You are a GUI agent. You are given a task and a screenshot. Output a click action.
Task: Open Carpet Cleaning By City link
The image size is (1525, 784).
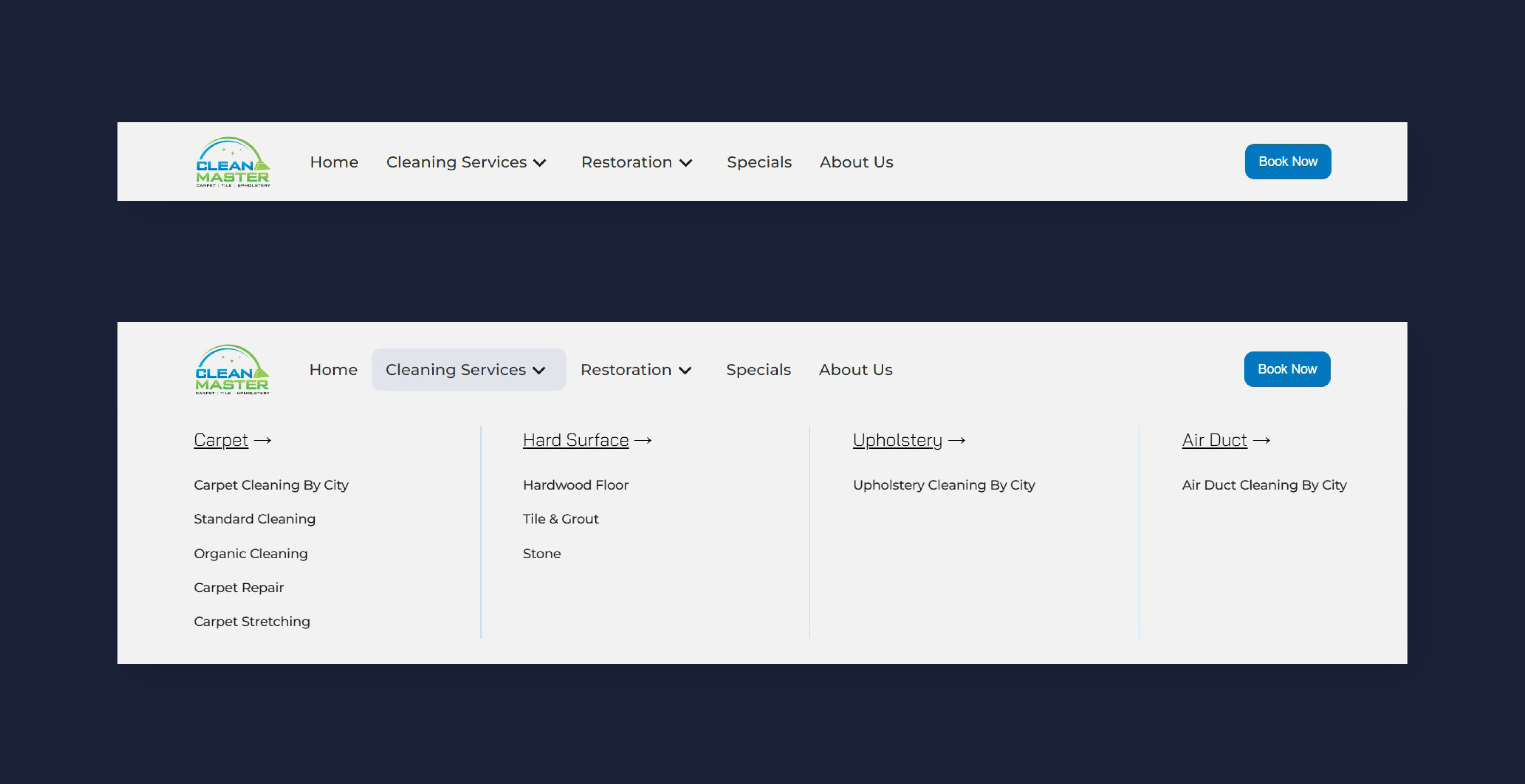tap(271, 485)
